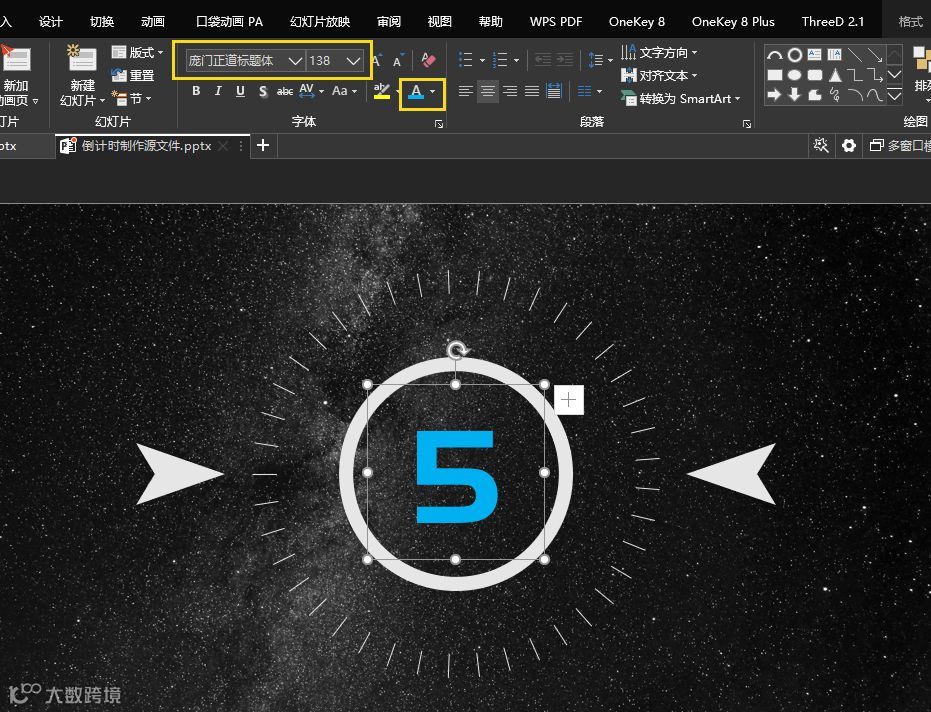This screenshot has width=931, height=712.
Task: Select the arc shape in the gallery
Action: 774,55
